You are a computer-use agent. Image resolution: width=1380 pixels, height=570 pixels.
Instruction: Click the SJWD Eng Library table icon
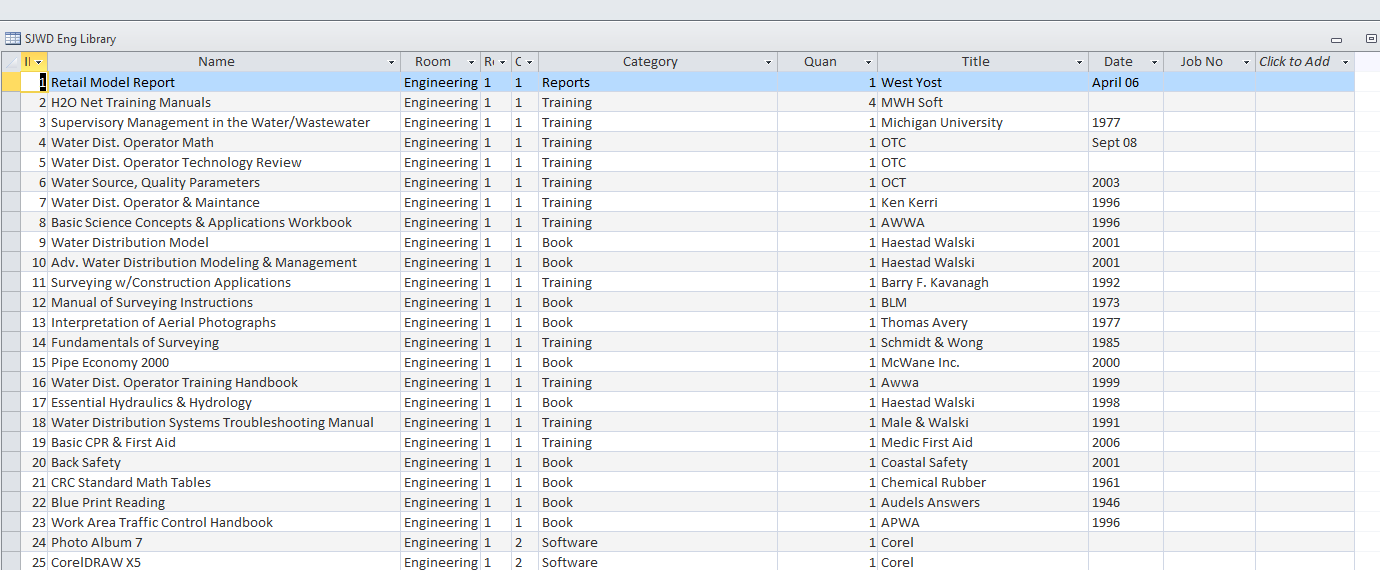[x=13, y=39]
